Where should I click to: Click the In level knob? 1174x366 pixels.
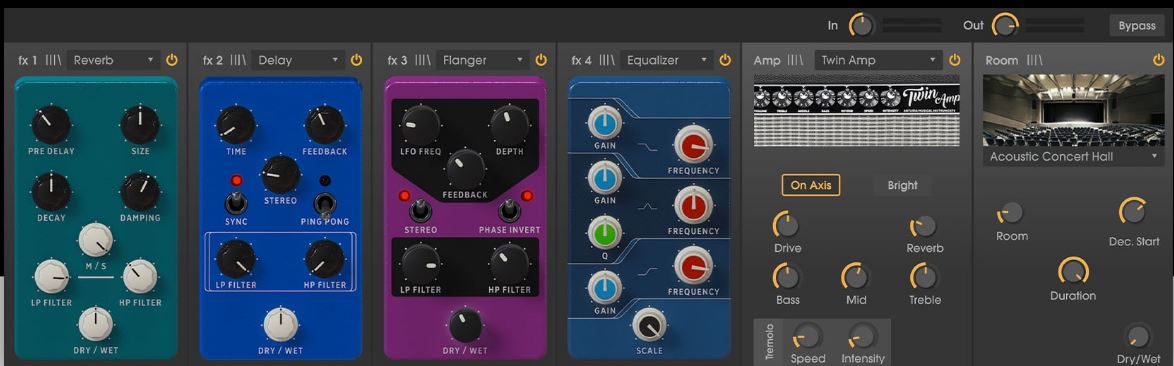(862, 25)
